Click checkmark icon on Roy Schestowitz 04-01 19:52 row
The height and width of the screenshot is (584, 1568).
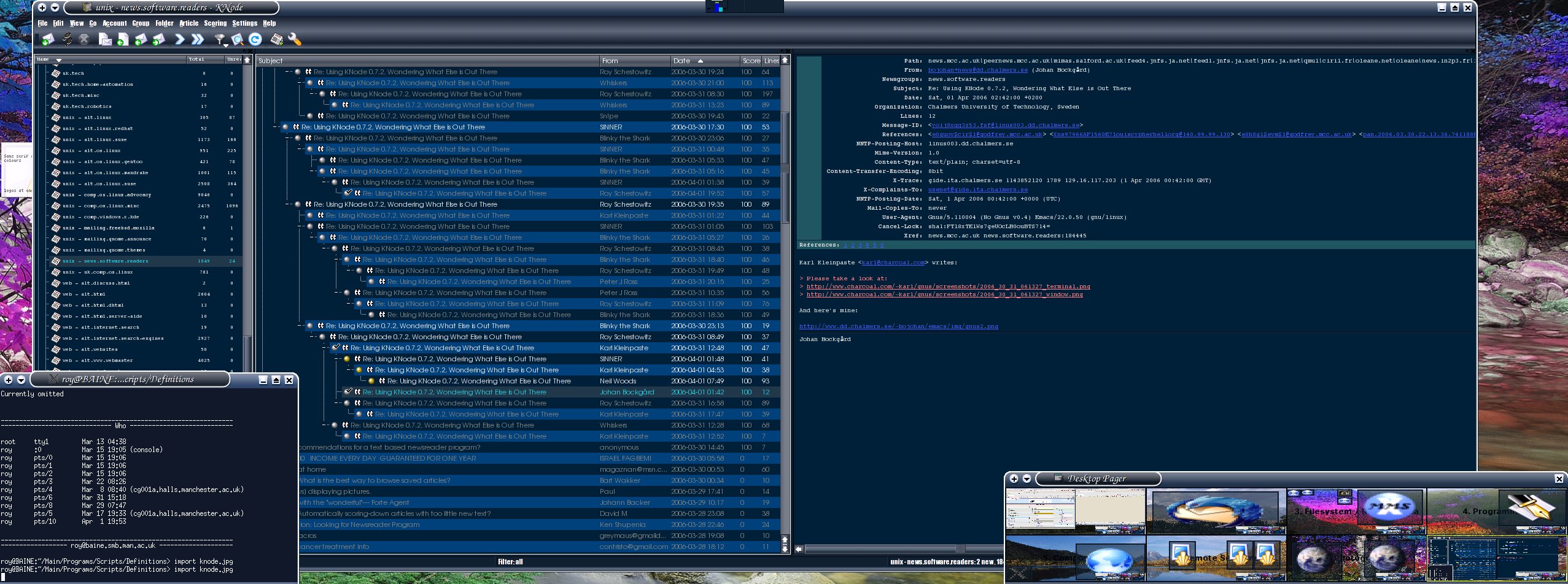point(347,193)
